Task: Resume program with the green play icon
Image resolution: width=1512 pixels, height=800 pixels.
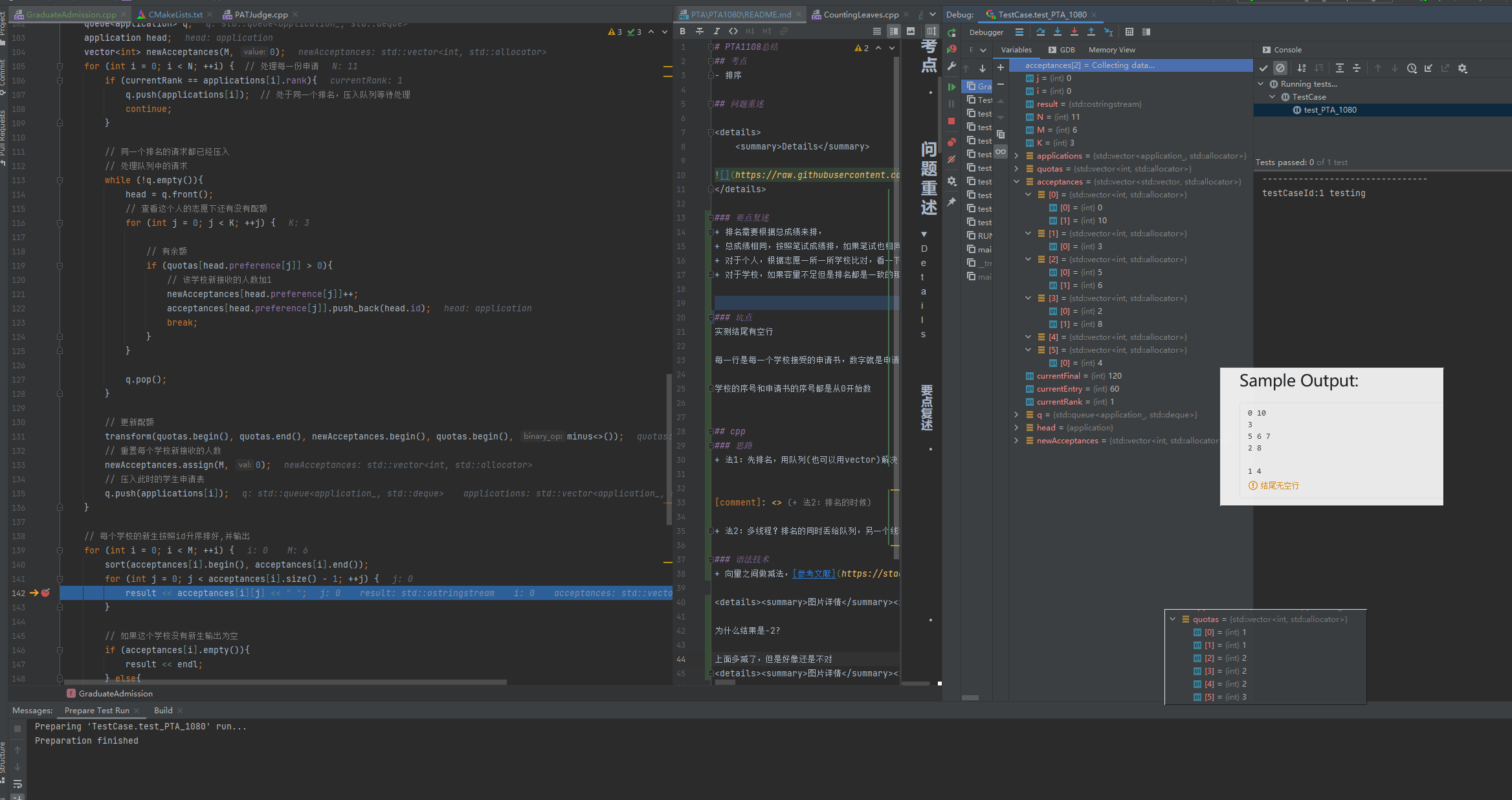Action: (951, 87)
